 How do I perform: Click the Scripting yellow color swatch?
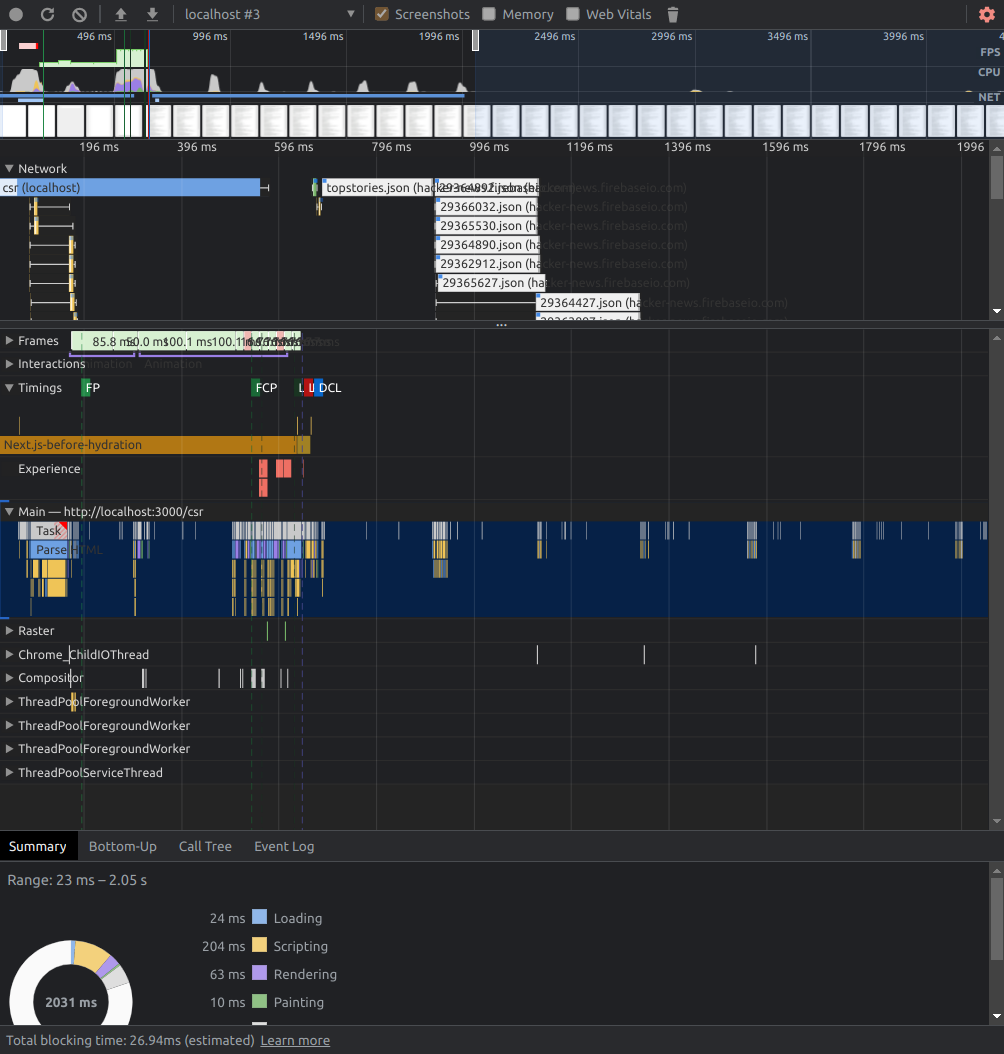(x=259, y=945)
